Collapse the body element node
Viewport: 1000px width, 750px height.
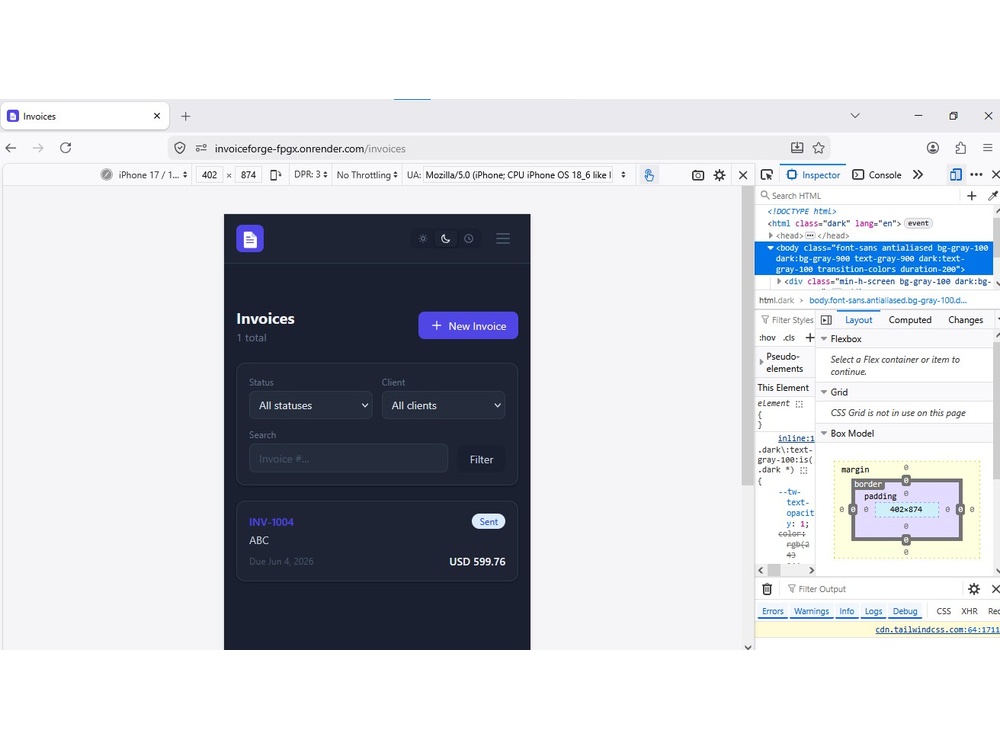[x=770, y=247]
